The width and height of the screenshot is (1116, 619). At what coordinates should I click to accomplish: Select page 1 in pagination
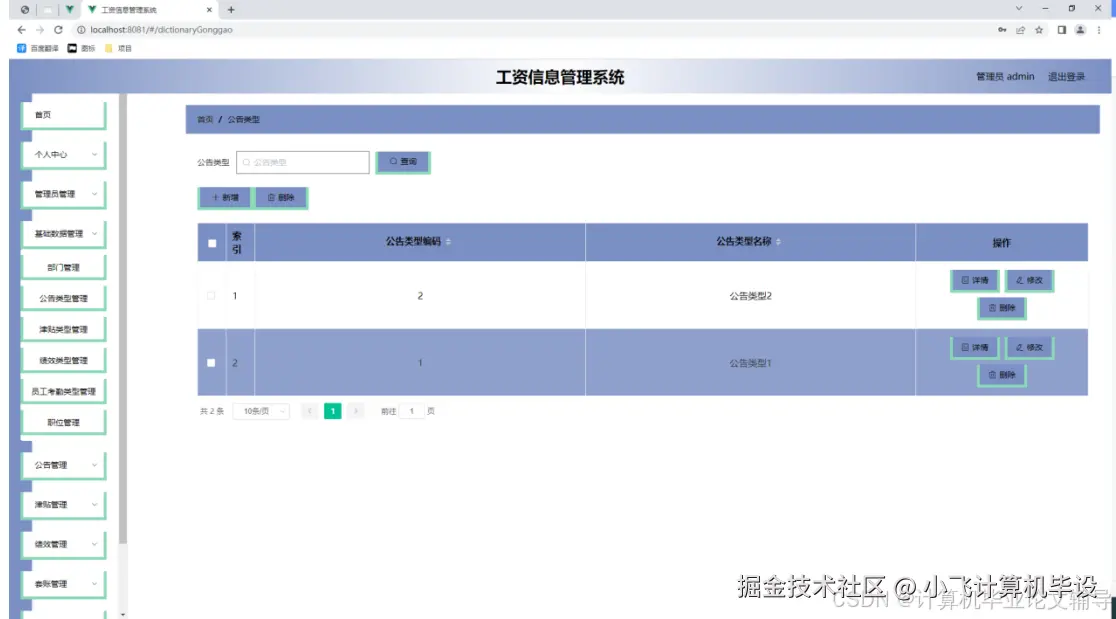pos(332,411)
